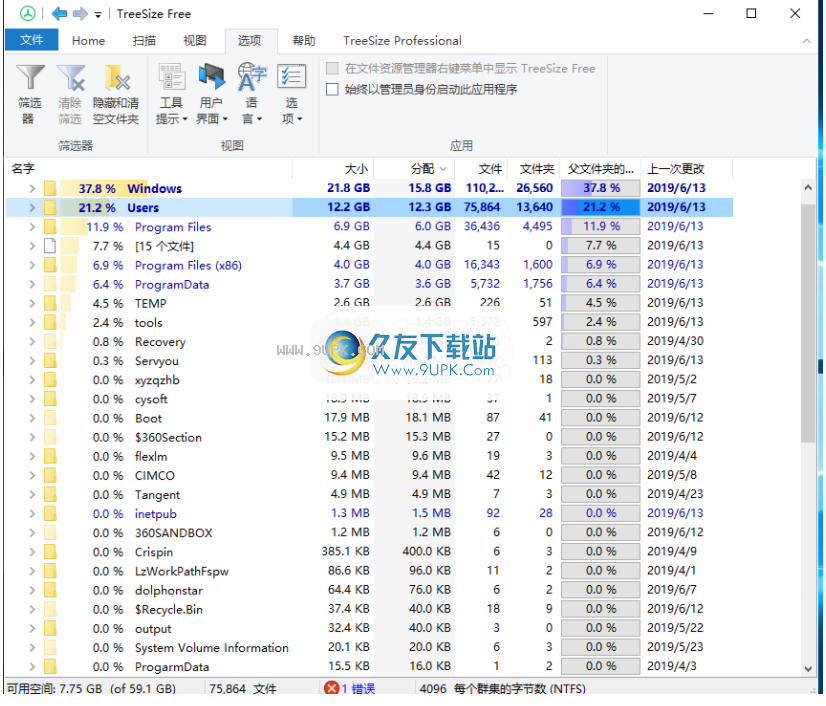Sort by the 分配 allocated column header
Image resolution: width=826 pixels, height=706 pixels.
414,169
